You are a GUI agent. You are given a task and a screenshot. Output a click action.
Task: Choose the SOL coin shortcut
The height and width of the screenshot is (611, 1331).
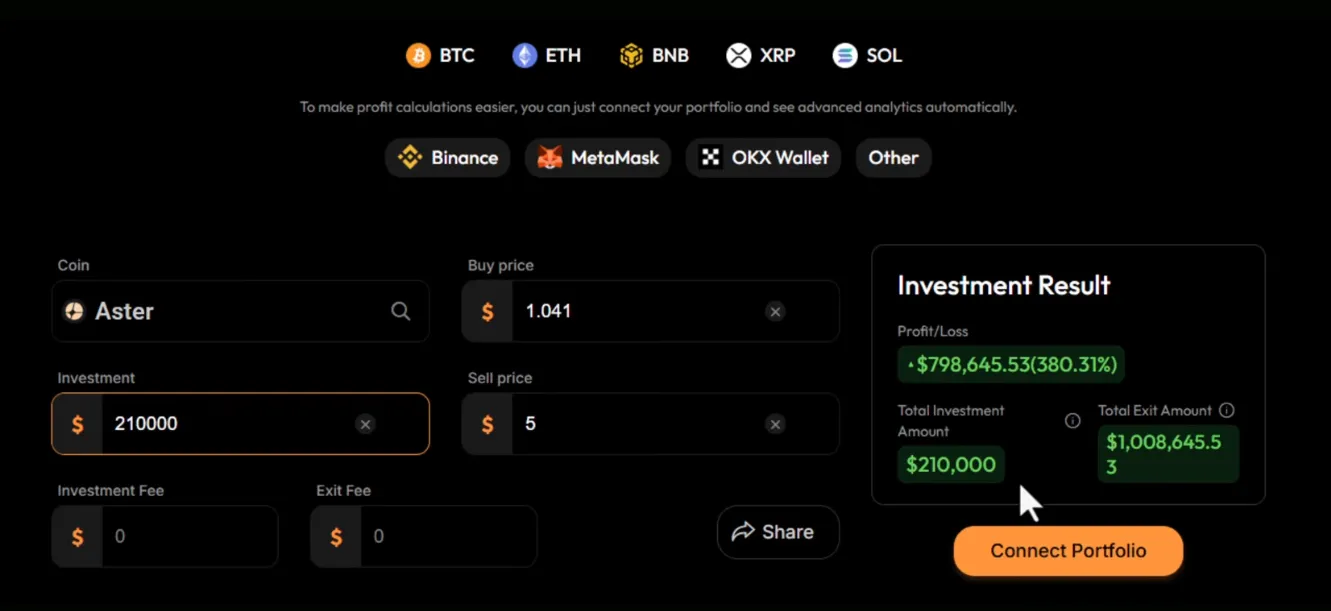click(867, 55)
